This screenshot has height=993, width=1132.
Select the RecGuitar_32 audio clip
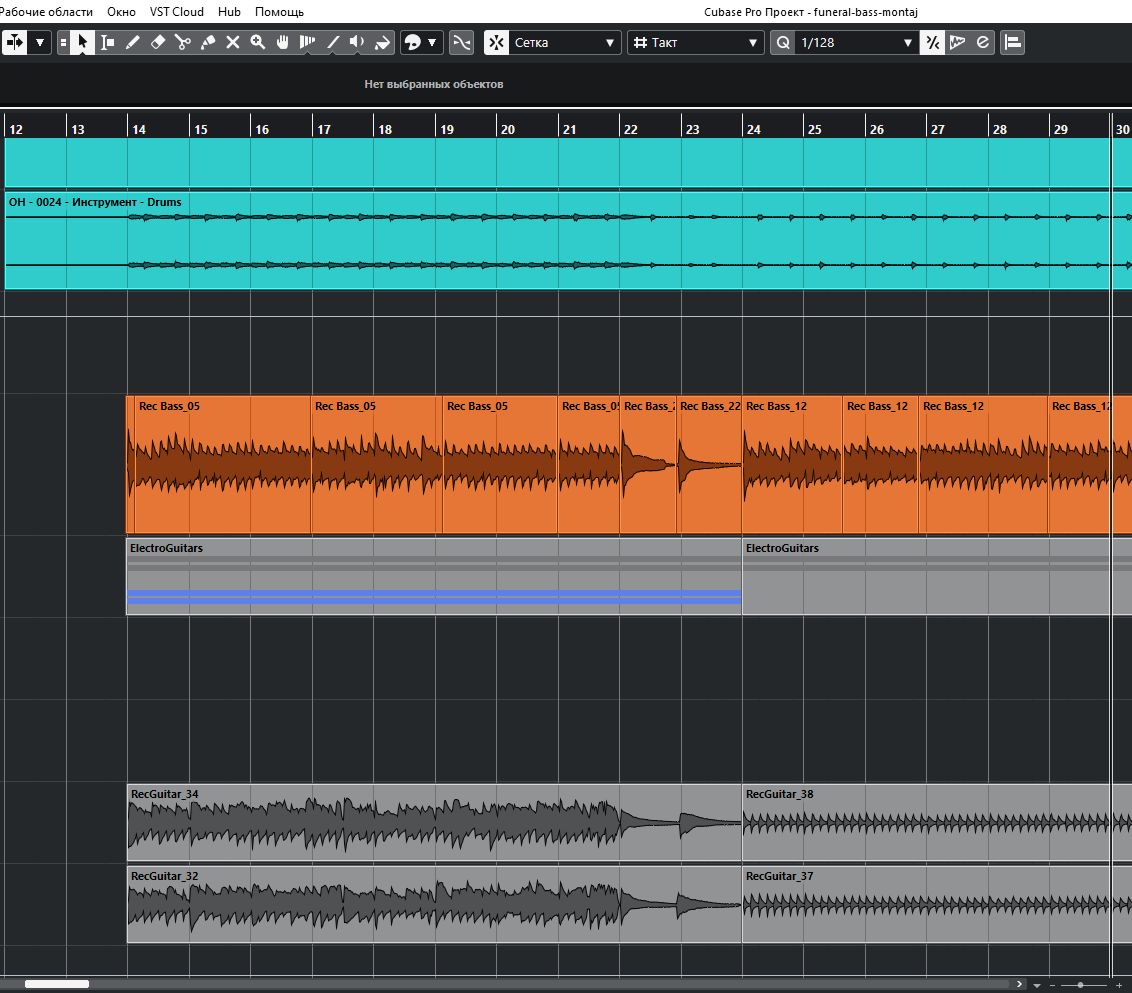click(x=434, y=904)
